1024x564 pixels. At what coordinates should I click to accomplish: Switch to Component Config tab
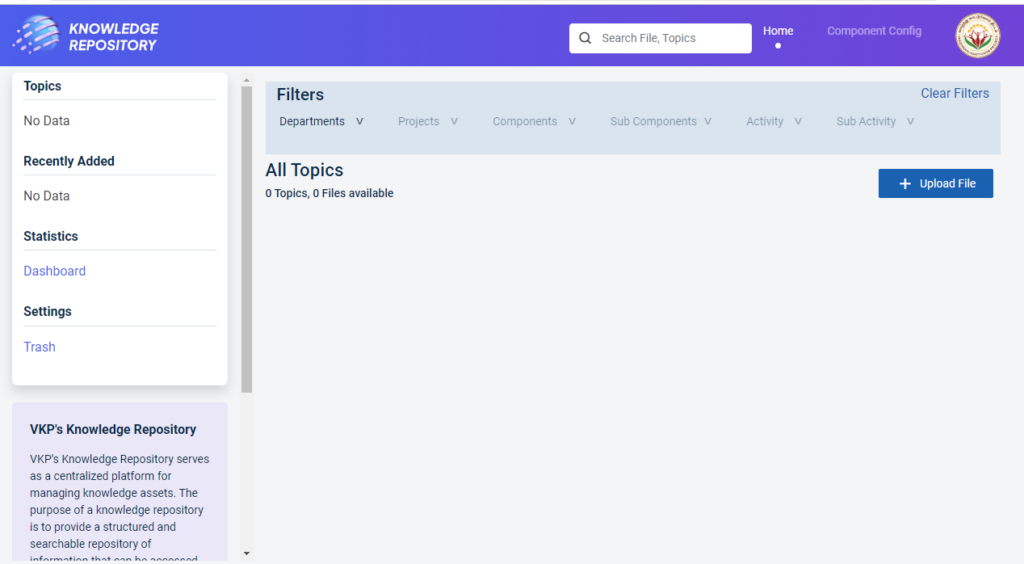[x=874, y=31]
